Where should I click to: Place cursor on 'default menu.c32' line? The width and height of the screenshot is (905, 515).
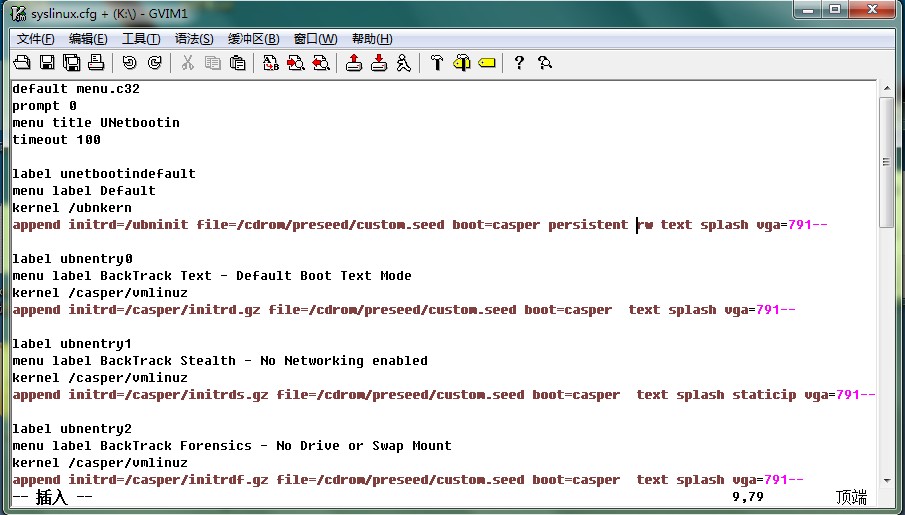coord(76,88)
